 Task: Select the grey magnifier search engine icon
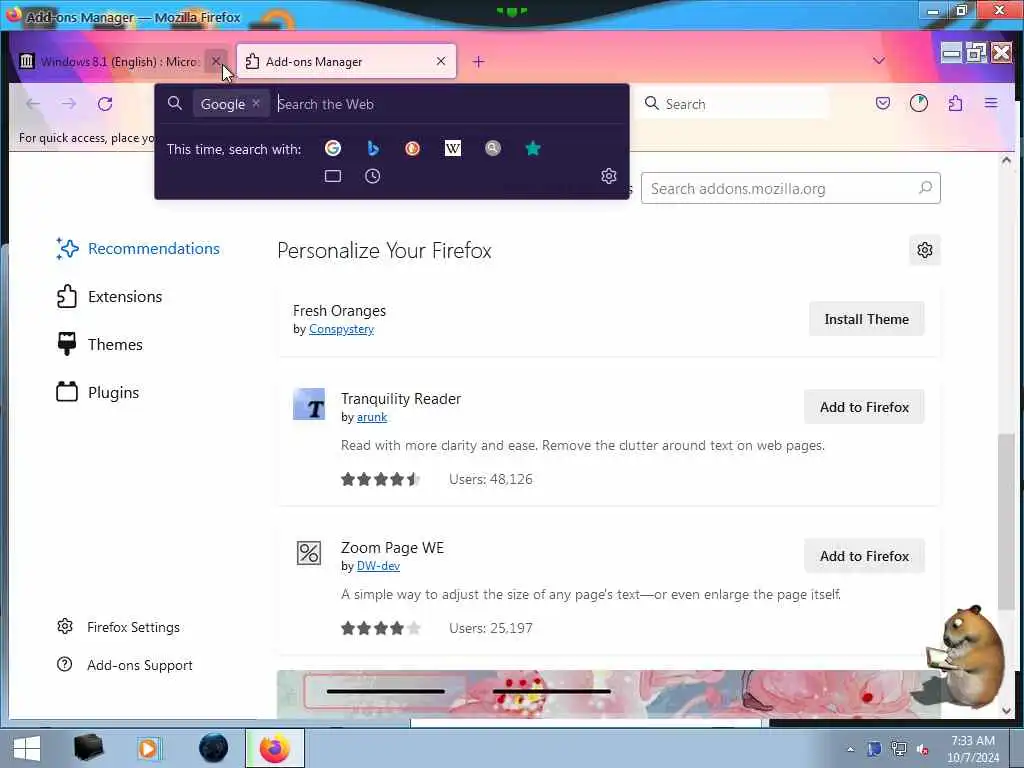[492, 149]
